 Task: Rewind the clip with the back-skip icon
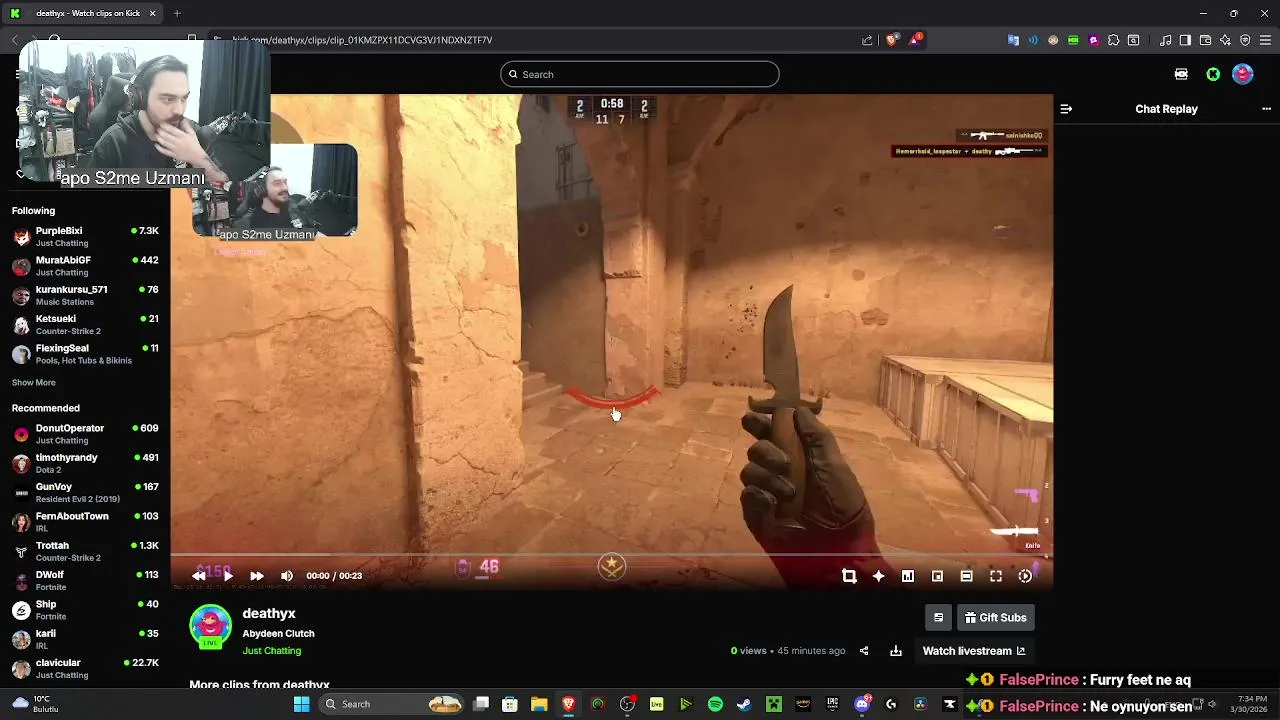point(199,576)
